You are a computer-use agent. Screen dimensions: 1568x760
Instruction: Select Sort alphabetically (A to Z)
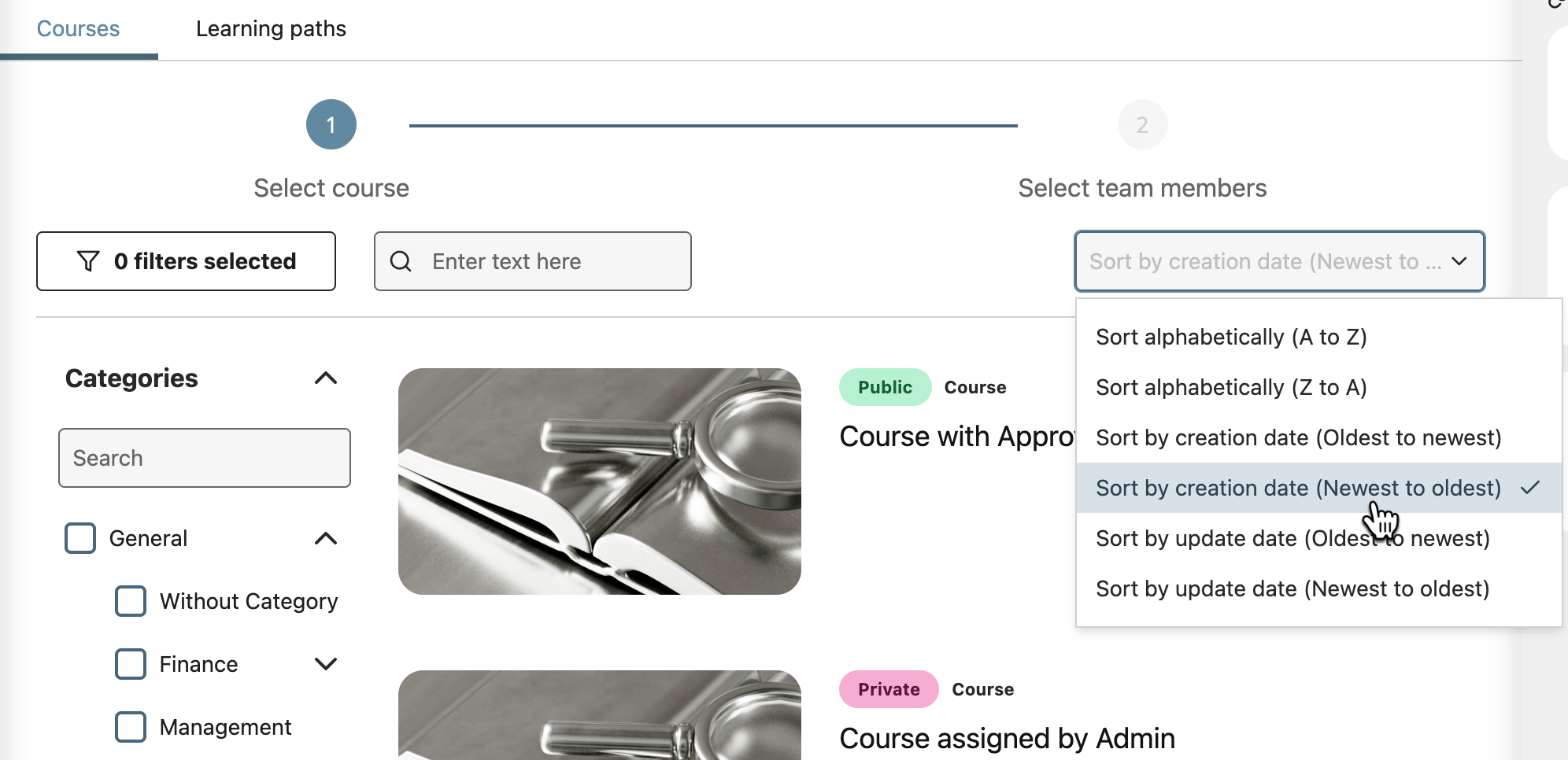coord(1231,337)
